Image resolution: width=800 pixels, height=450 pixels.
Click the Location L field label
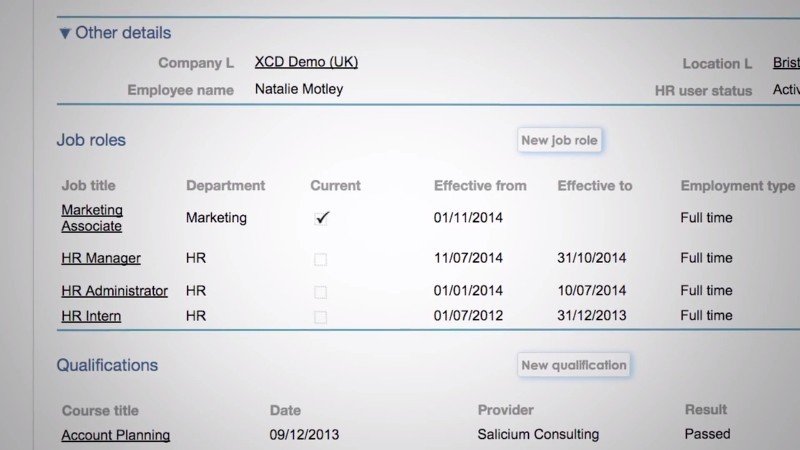click(x=717, y=64)
